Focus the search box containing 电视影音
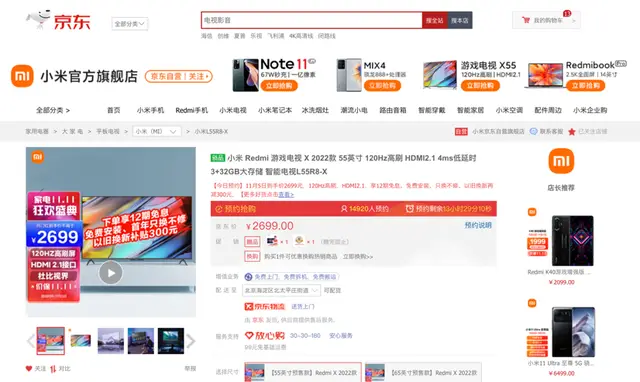 click(311, 20)
